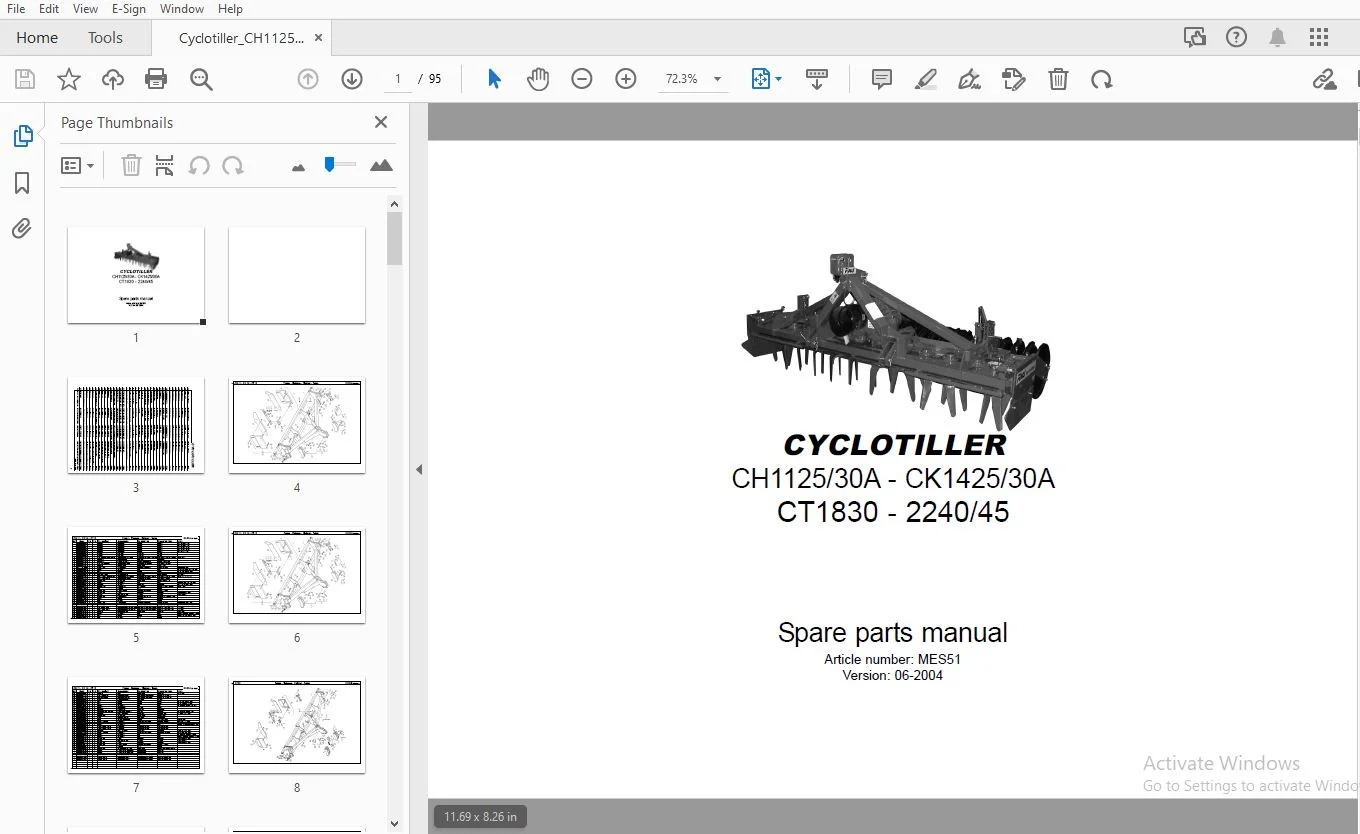Bookmark the file with the star icon

69,79
